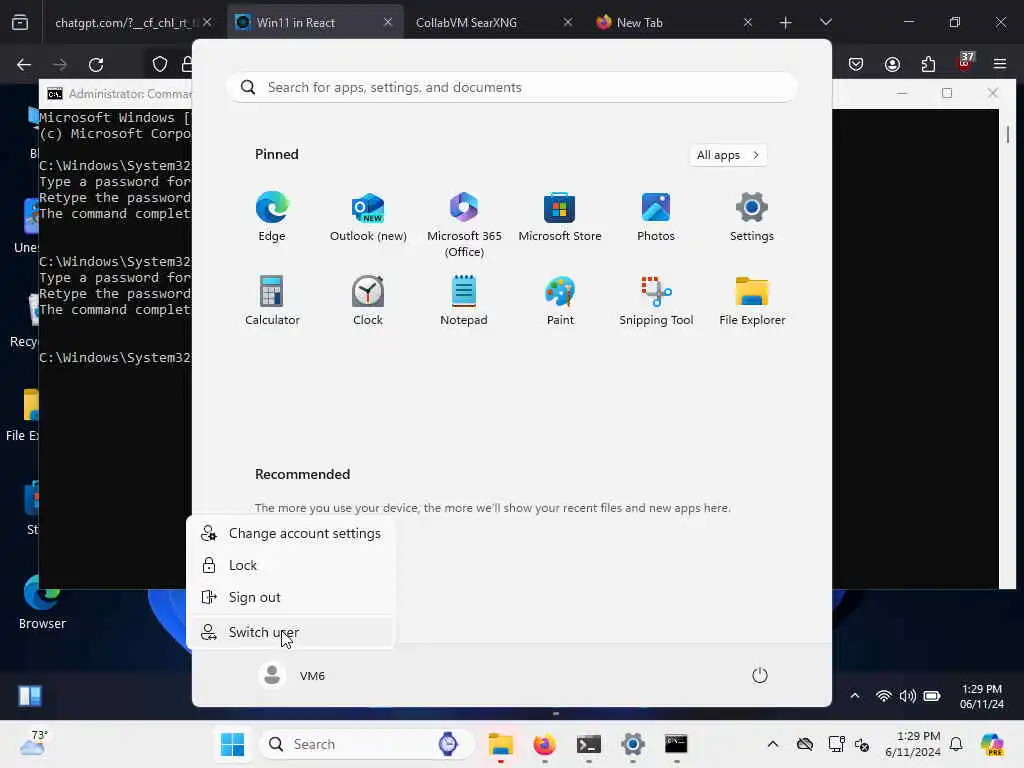This screenshot has width=1024, height=768.
Task: Open the Settings gear on taskbar
Action: tap(632, 744)
